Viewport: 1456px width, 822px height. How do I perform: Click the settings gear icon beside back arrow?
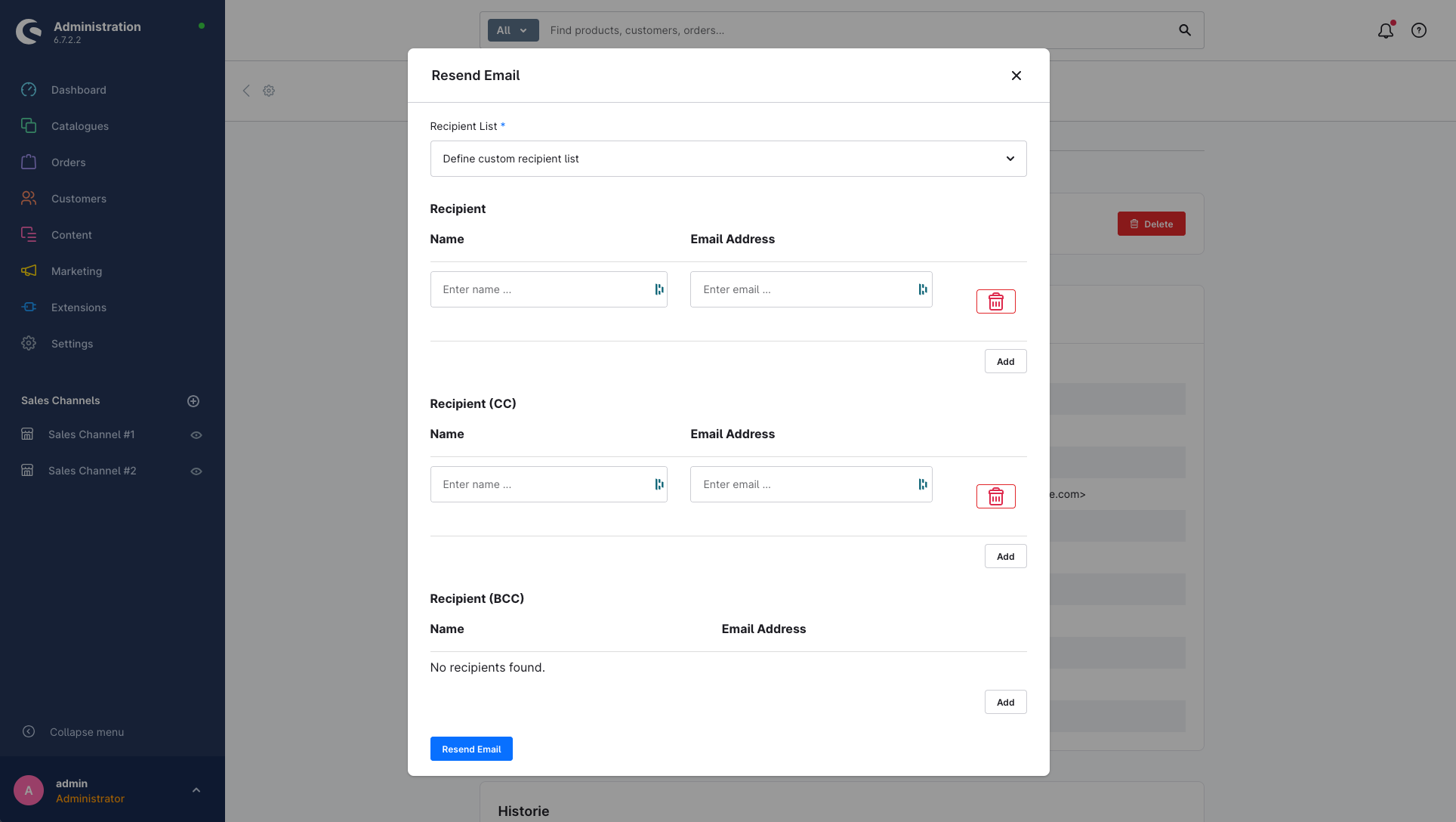point(269,91)
